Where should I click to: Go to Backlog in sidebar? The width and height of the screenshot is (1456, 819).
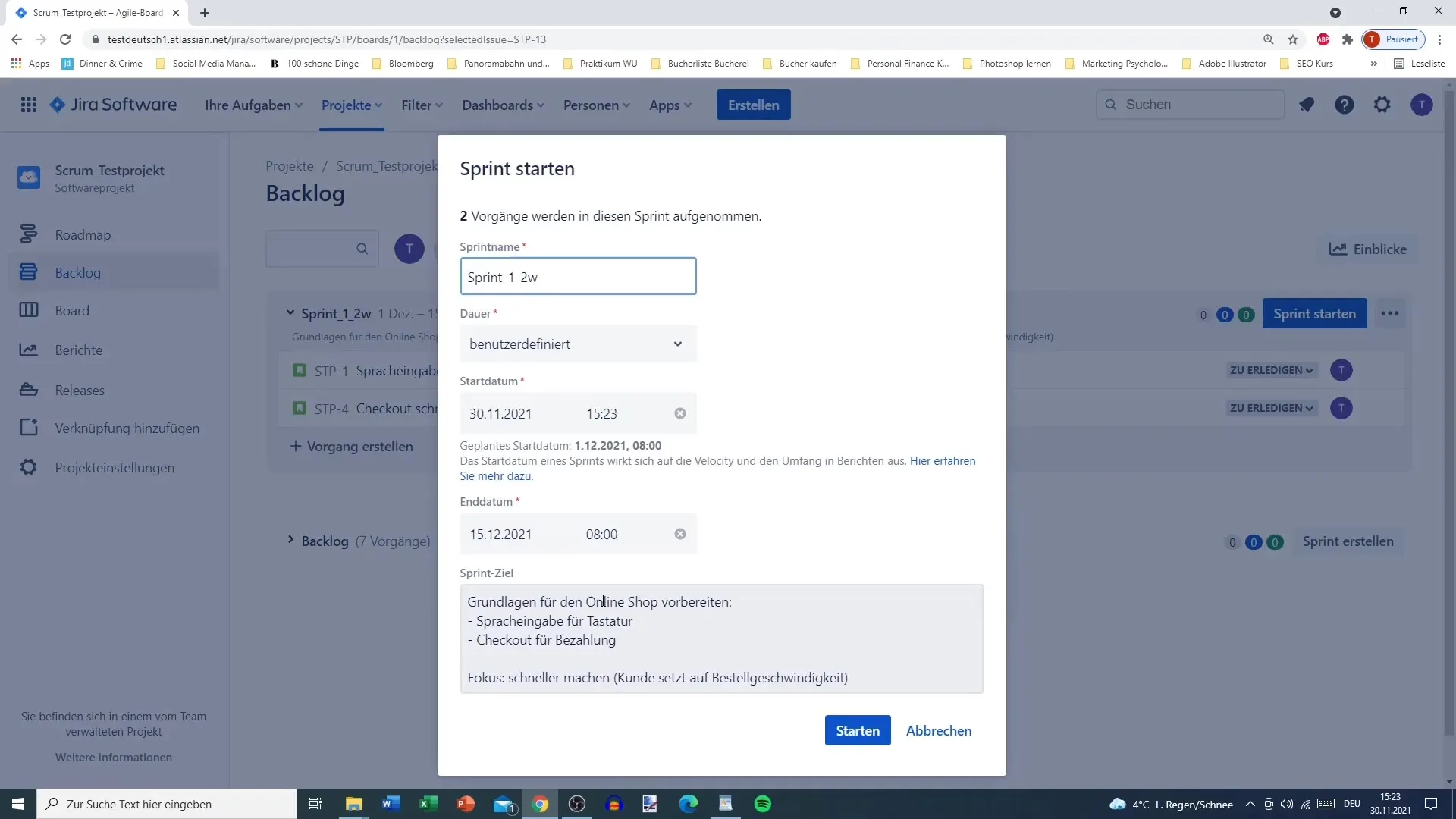click(114, 272)
